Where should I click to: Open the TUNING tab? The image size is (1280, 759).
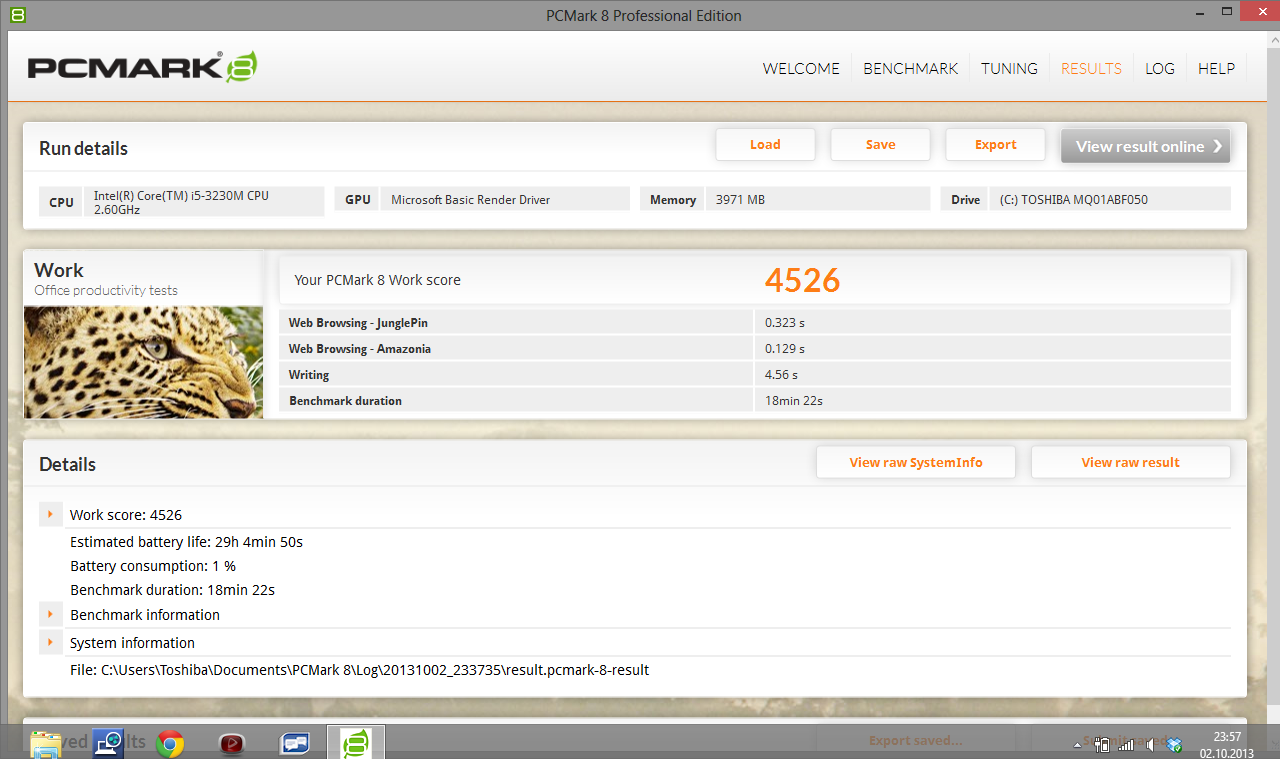pos(1009,68)
